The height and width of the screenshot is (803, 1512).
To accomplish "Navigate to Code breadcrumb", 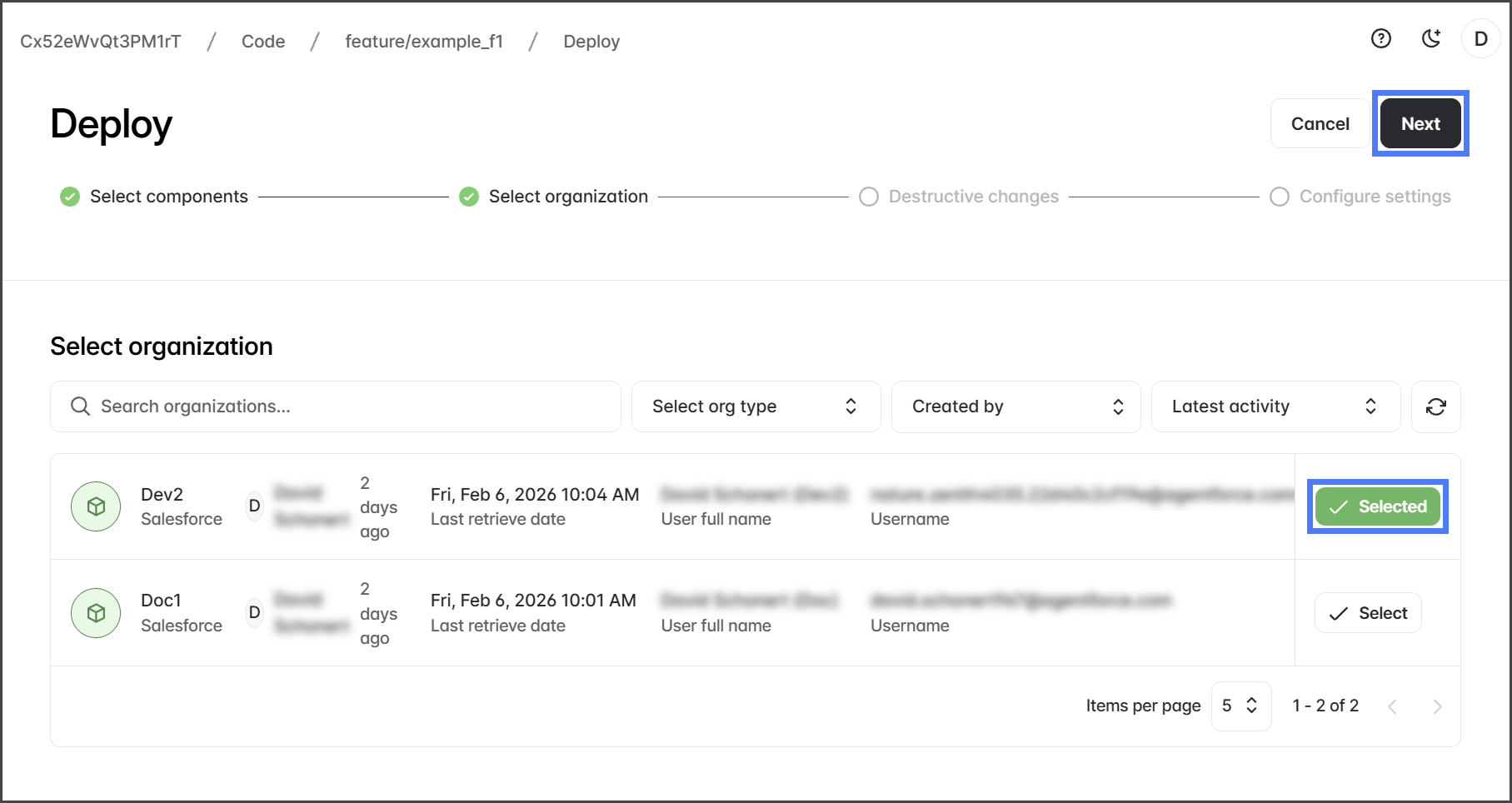I will 263,42.
